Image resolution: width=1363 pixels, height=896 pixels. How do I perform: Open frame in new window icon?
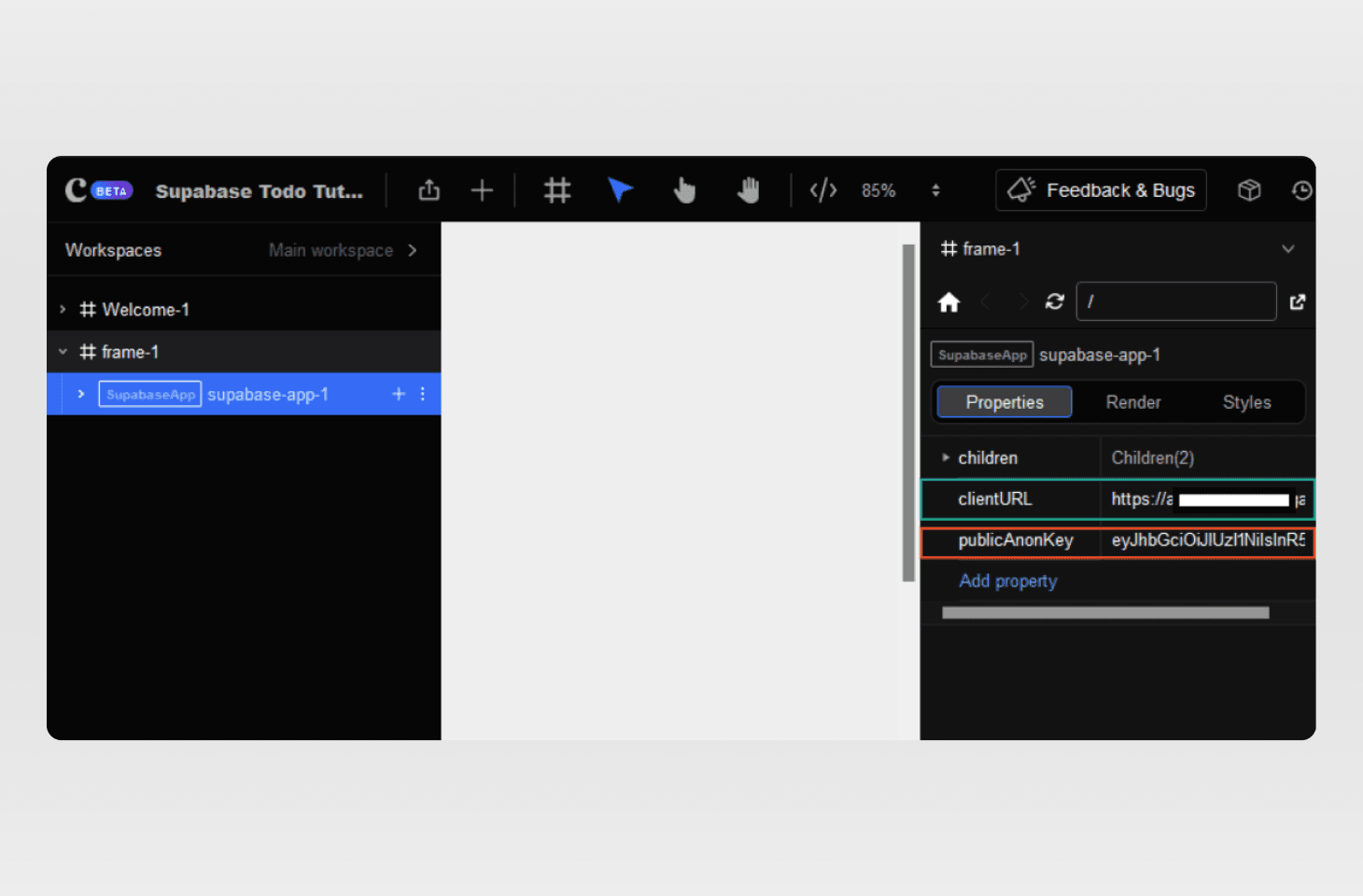[1297, 301]
